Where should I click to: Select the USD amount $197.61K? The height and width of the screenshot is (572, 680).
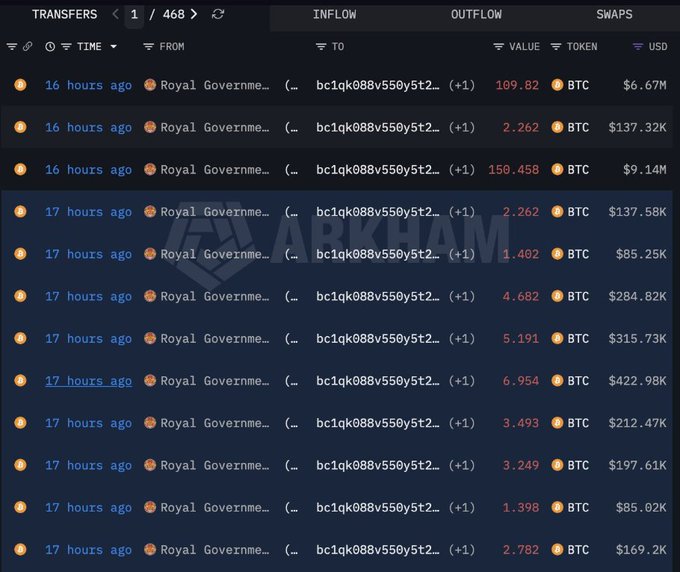637,465
